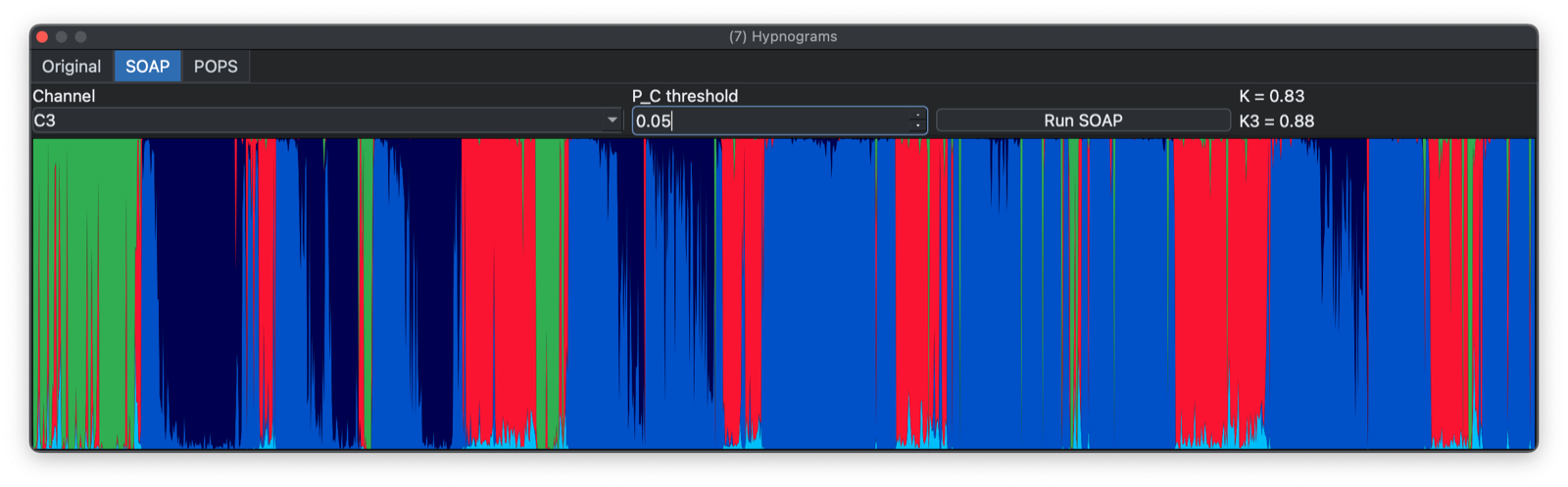The width and height of the screenshot is (1568, 487).
Task: Click the Run SOAP button
Action: tap(1083, 121)
